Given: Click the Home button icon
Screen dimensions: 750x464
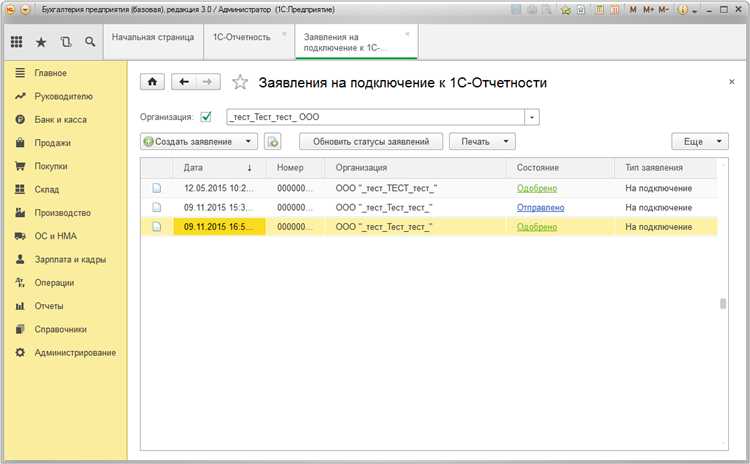Looking at the screenshot, I should 153,82.
